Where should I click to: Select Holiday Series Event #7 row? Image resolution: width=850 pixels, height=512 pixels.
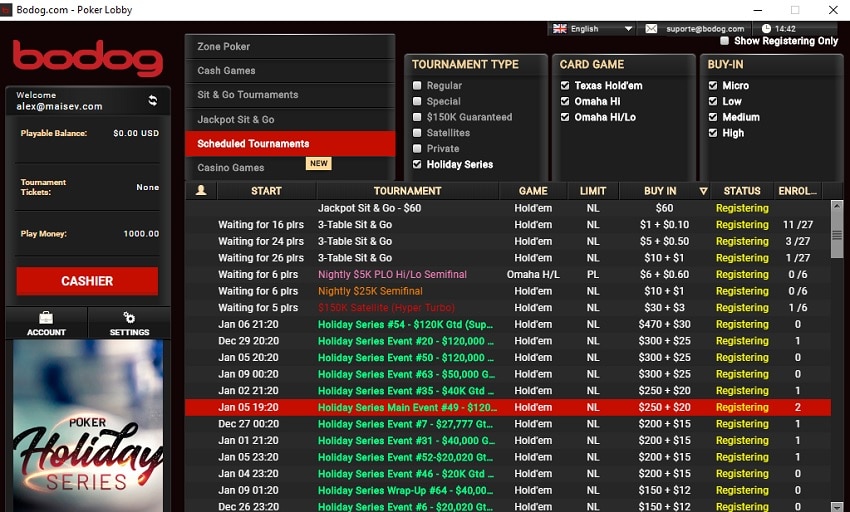(508, 424)
